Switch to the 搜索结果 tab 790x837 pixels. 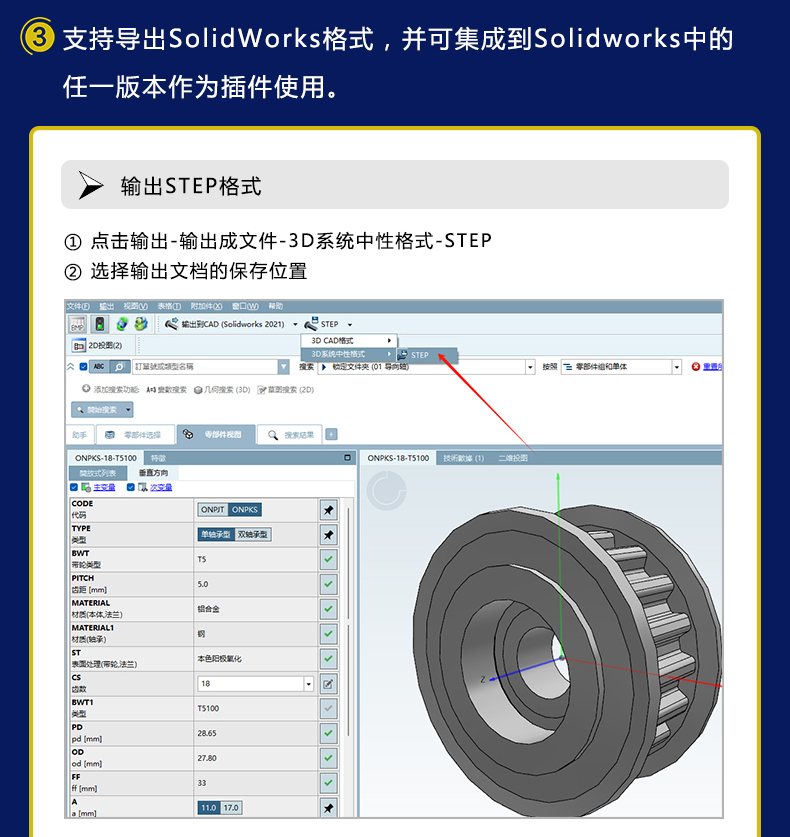[290, 435]
